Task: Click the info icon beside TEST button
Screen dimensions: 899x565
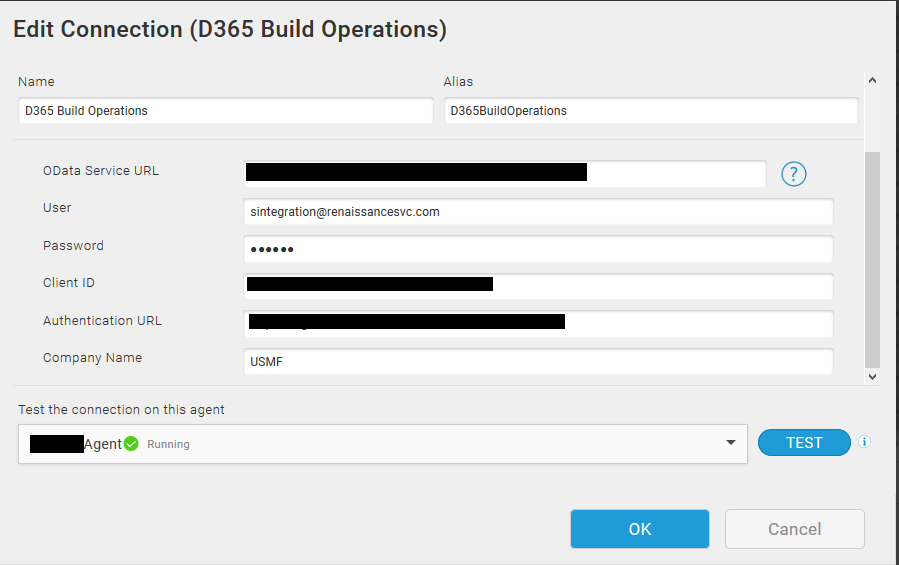Action: (864, 442)
